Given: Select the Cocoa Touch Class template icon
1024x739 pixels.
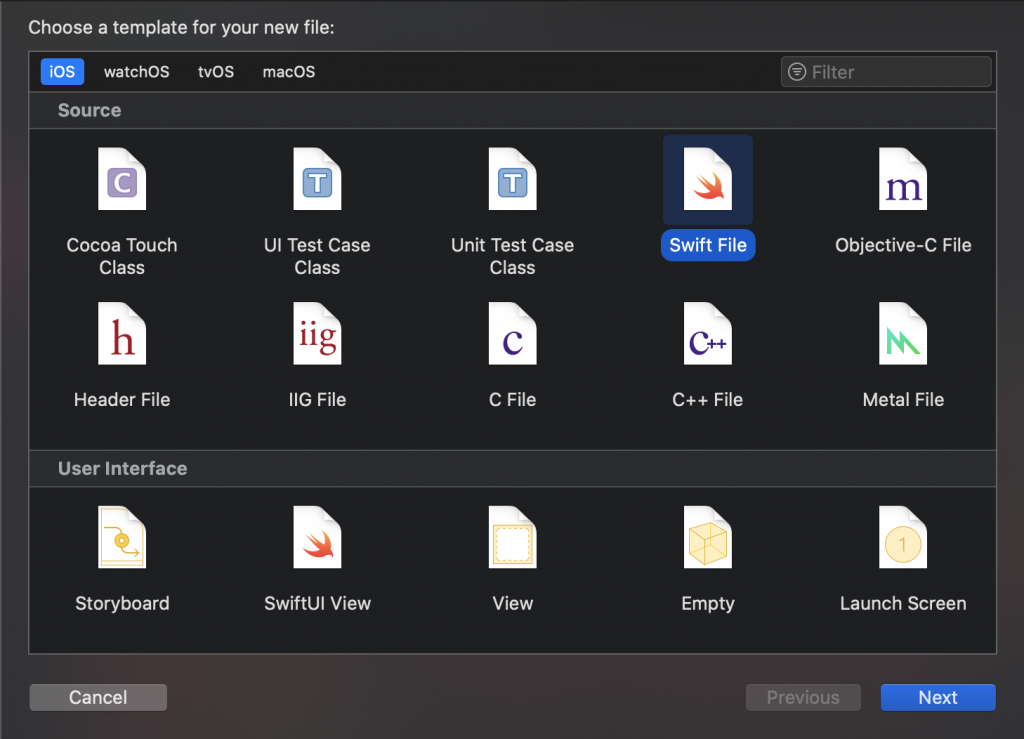Looking at the screenshot, I should [x=122, y=179].
